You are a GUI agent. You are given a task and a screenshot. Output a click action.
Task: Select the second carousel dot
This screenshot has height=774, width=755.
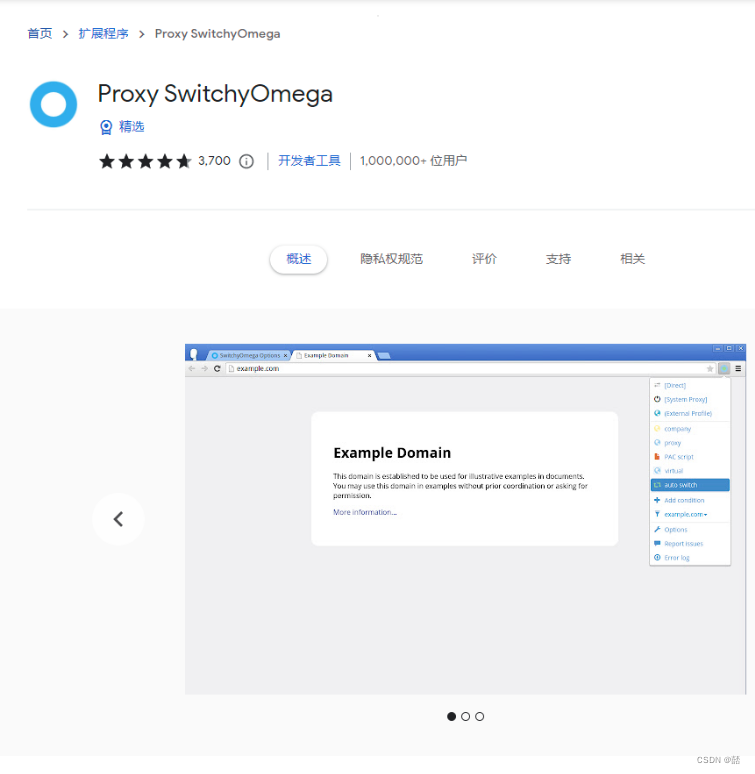click(x=465, y=716)
